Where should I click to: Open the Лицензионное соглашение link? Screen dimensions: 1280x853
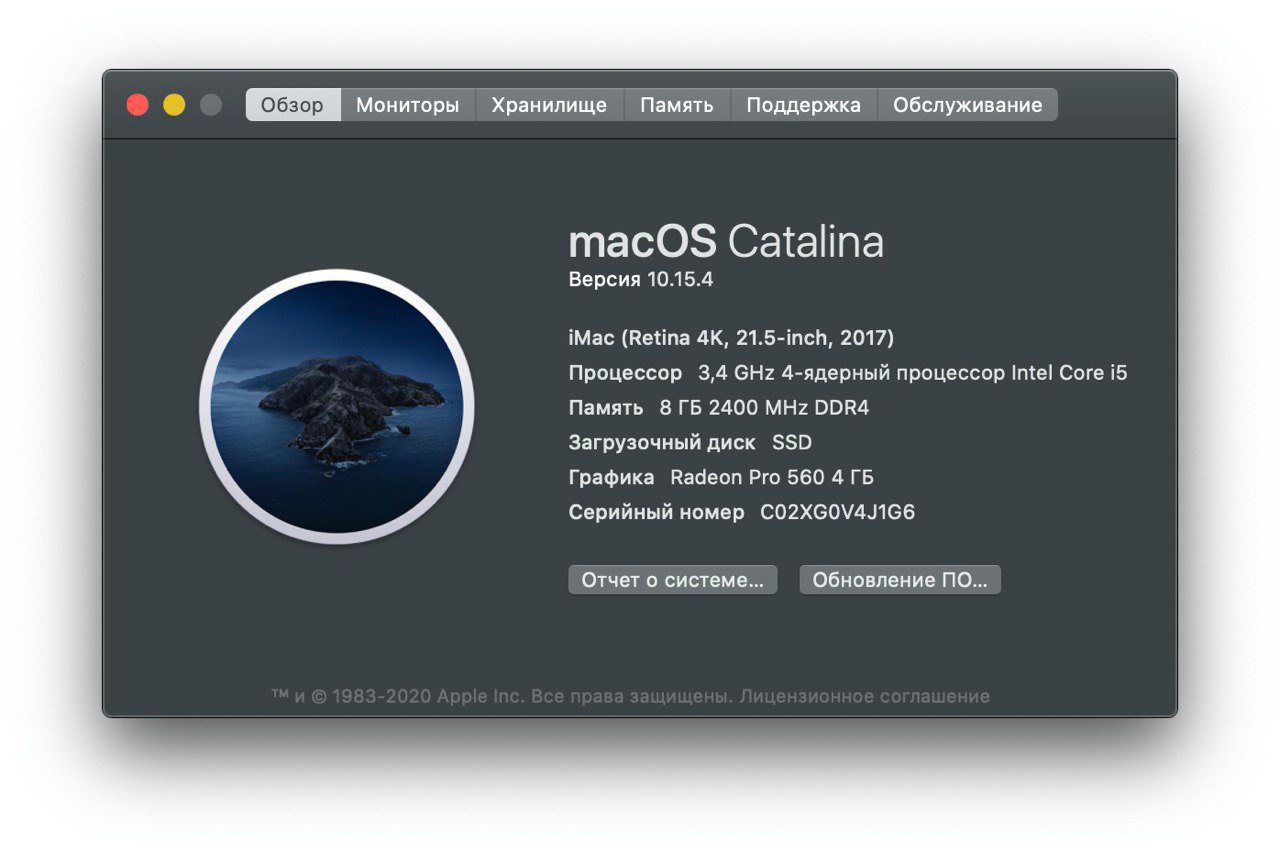tap(865, 696)
